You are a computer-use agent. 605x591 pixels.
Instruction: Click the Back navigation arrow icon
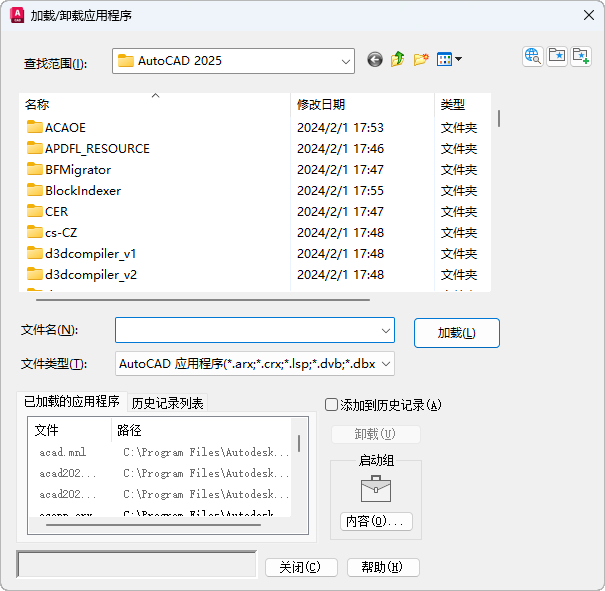[375, 59]
